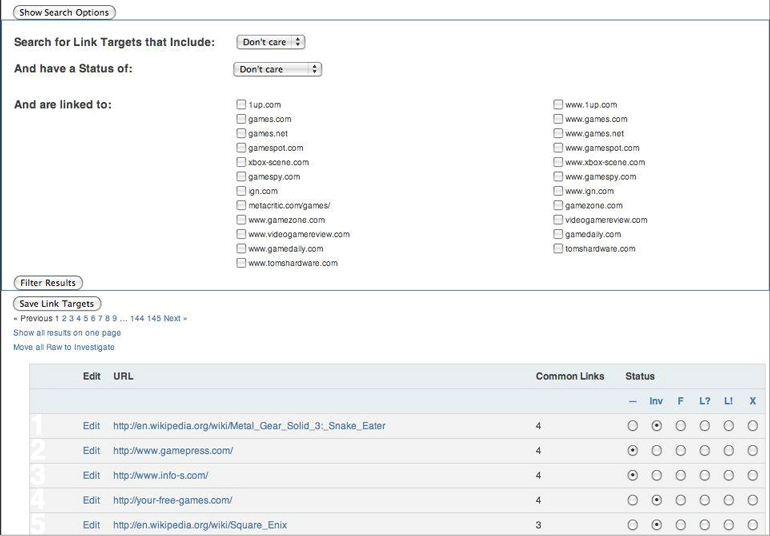Click Move all Raw to Investigate
Image resolution: width=770 pixels, height=536 pixels.
click(64, 347)
